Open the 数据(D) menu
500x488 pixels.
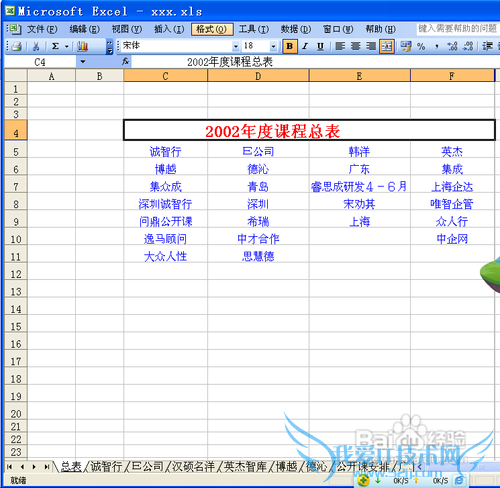pos(296,29)
